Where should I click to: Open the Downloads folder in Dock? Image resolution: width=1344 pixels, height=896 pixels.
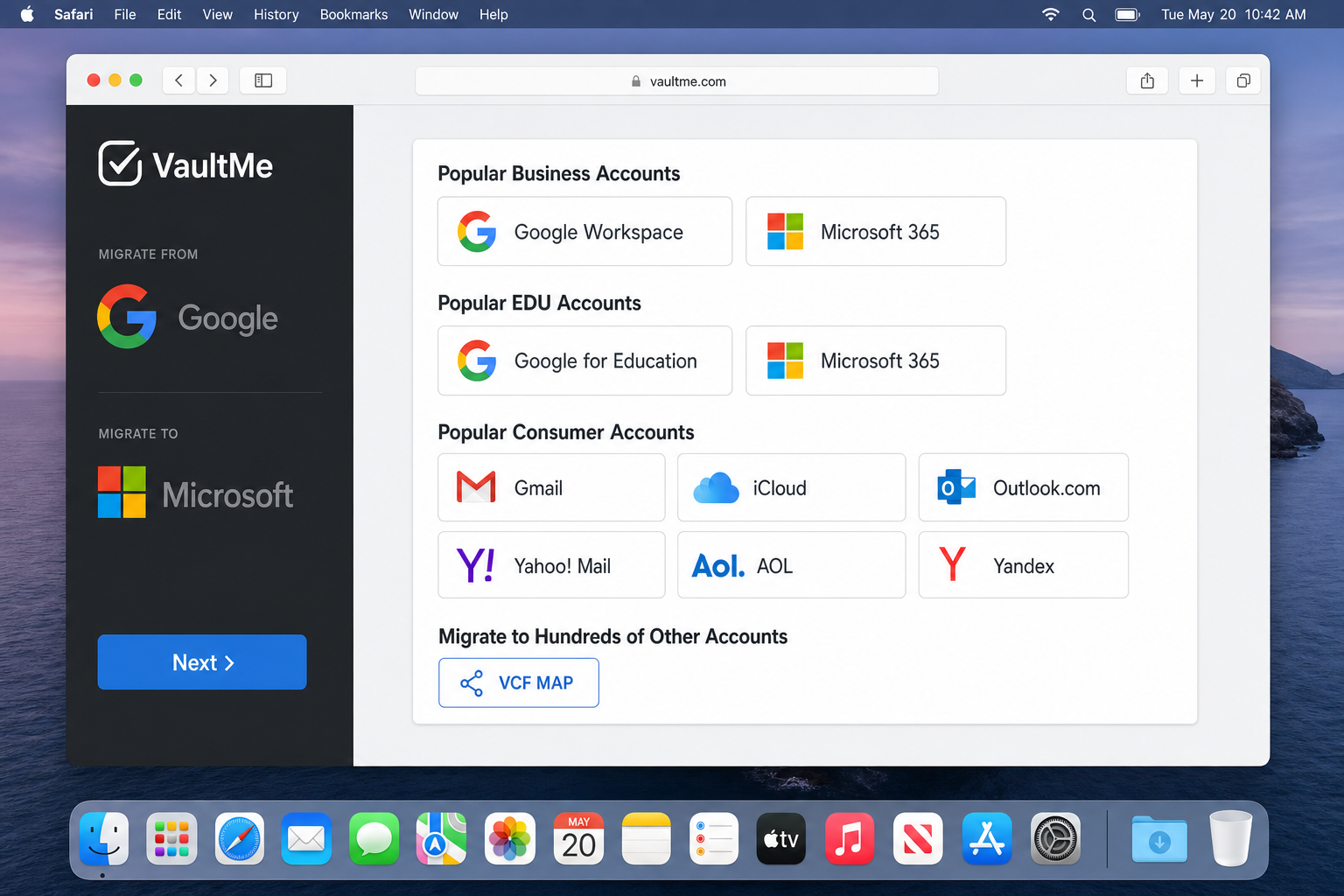point(1159,838)
